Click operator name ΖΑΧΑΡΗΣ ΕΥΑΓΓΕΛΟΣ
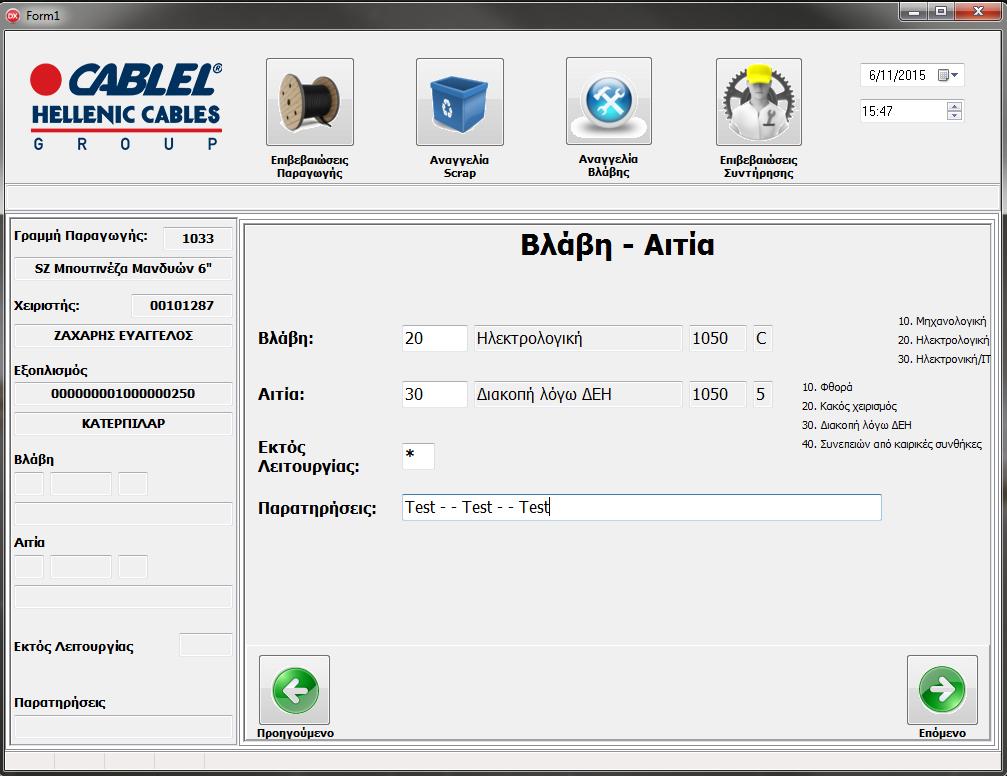The height and width of the screenshot is (776, 1007). pyautogui.click(x=123, y=336)
